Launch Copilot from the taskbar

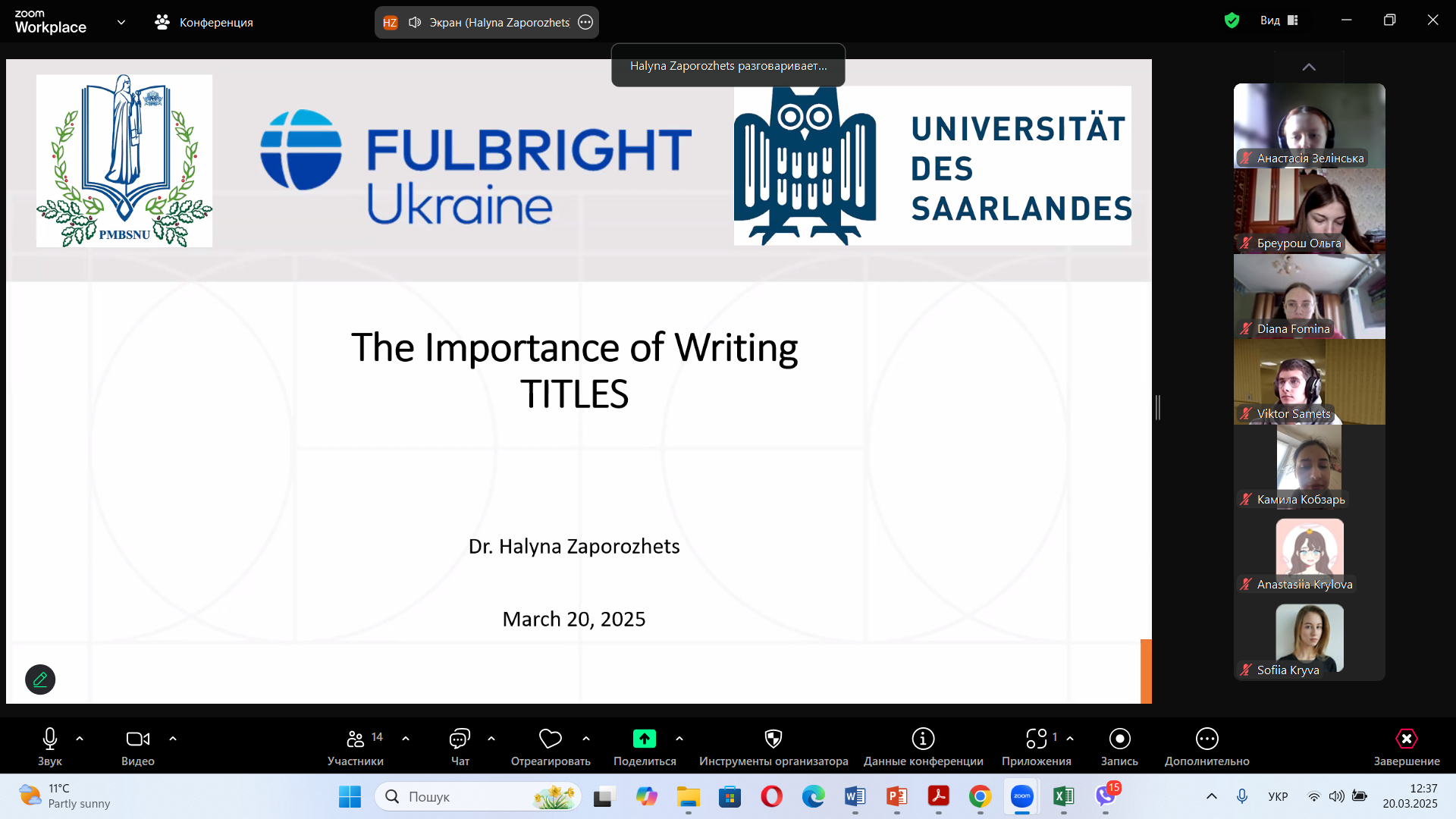[646, 796]
